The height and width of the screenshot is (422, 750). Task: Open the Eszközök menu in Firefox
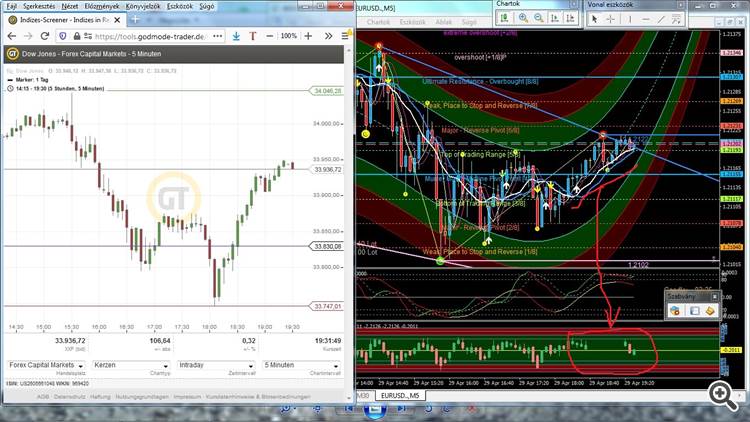(x=180, y=6)
